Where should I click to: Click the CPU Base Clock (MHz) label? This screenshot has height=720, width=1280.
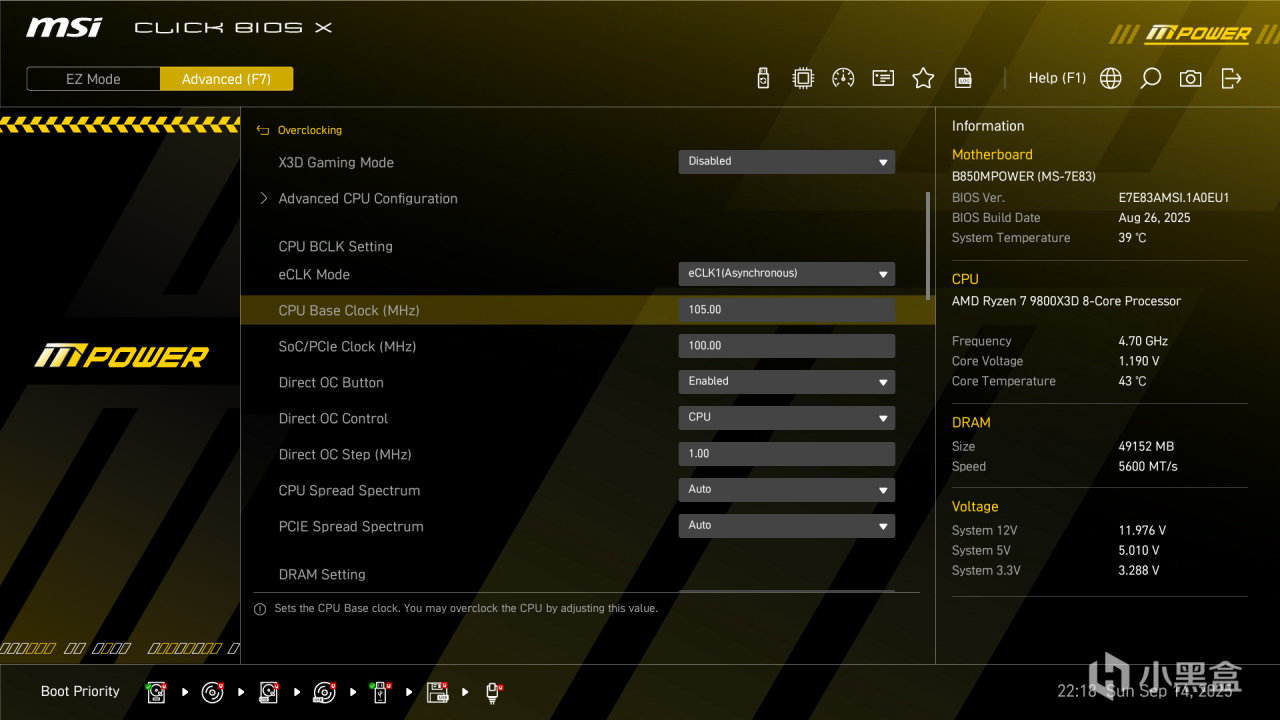349,310
